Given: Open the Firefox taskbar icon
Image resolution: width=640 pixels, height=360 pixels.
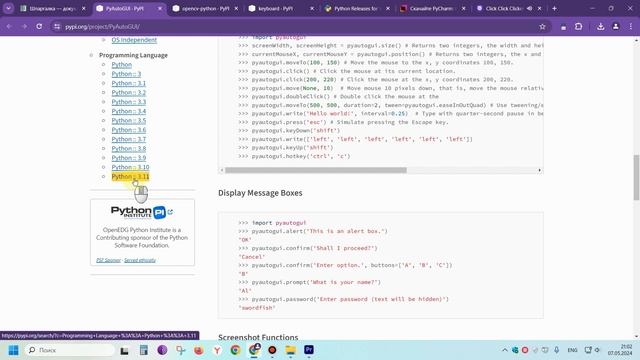Looking at the screenshot, I should [199, 350].
